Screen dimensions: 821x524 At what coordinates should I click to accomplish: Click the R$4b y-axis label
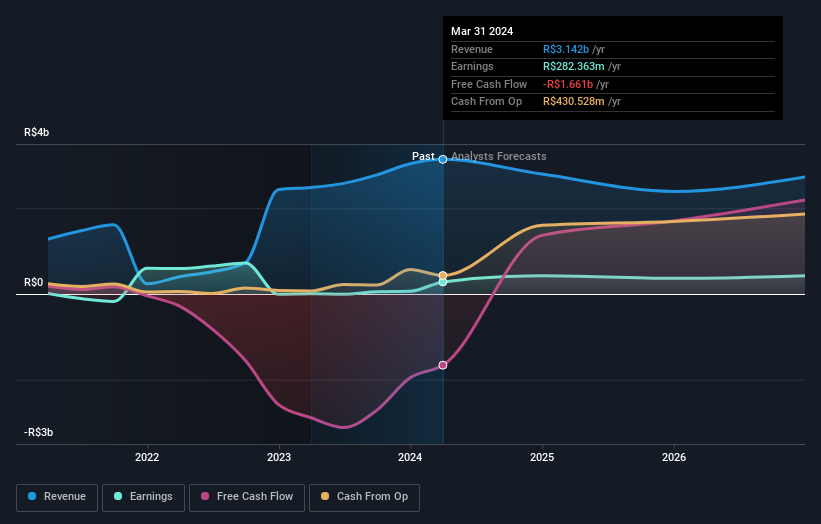(37, 132)
